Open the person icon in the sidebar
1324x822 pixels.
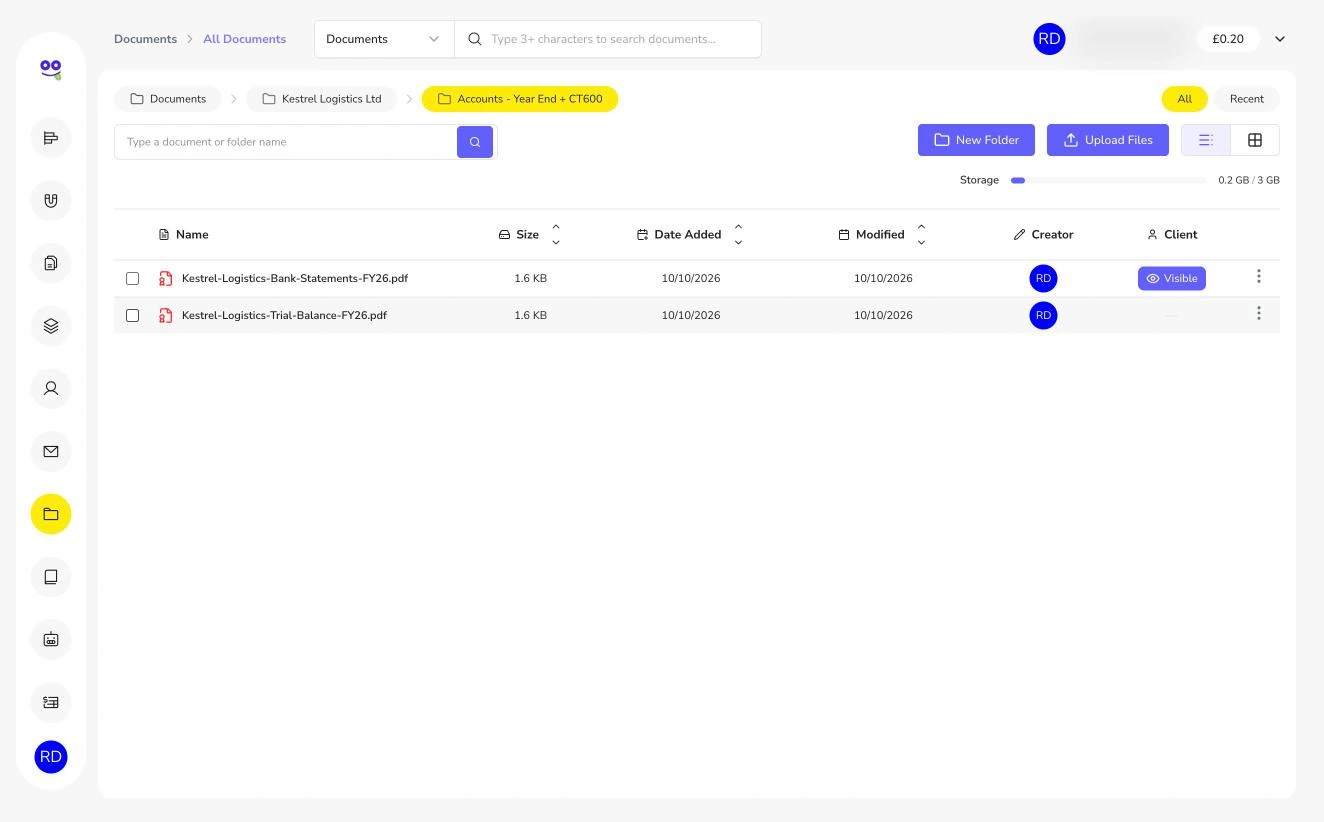coord(51,389)
